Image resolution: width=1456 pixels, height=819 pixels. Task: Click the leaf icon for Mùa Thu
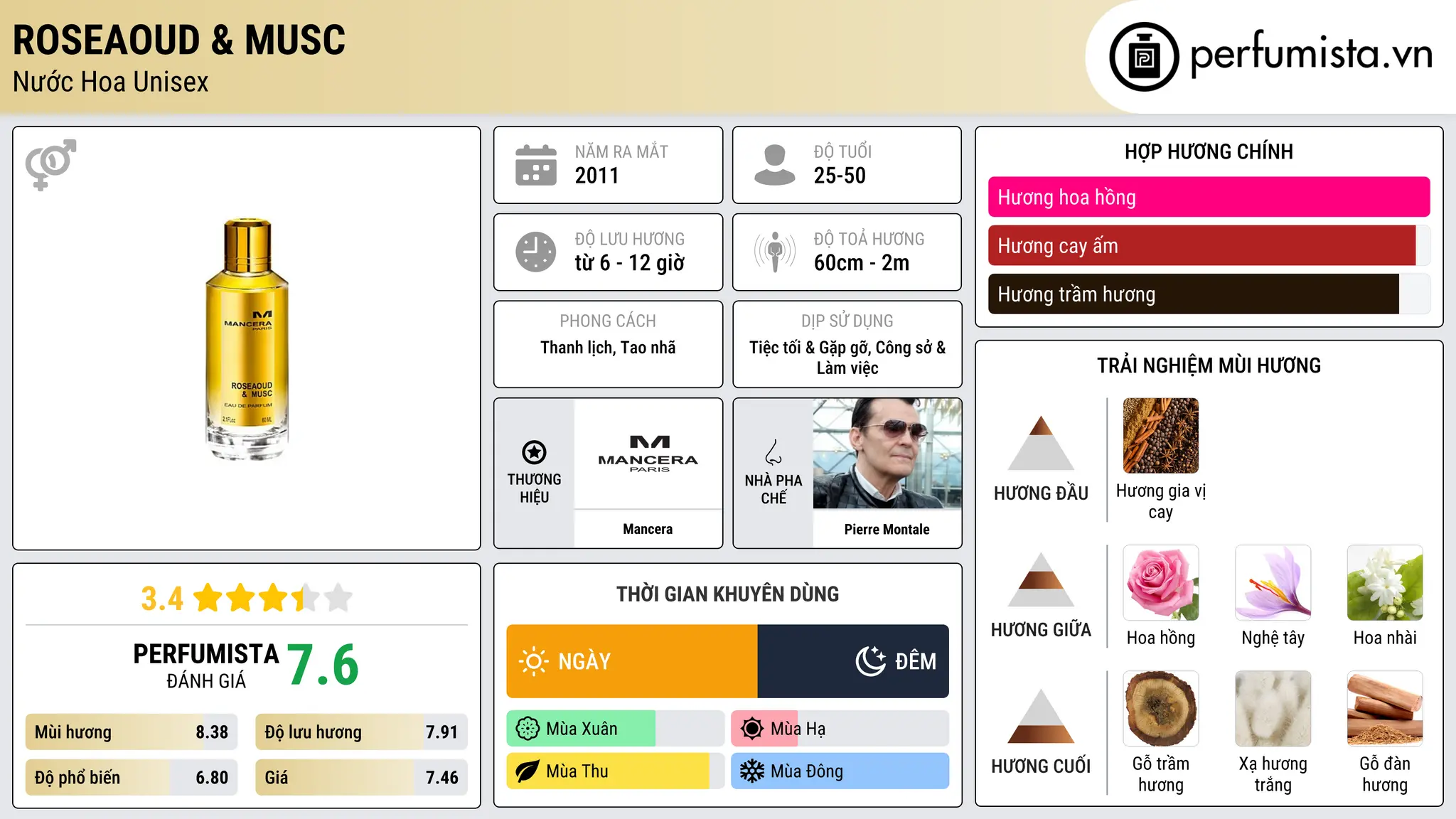point(528,771)
